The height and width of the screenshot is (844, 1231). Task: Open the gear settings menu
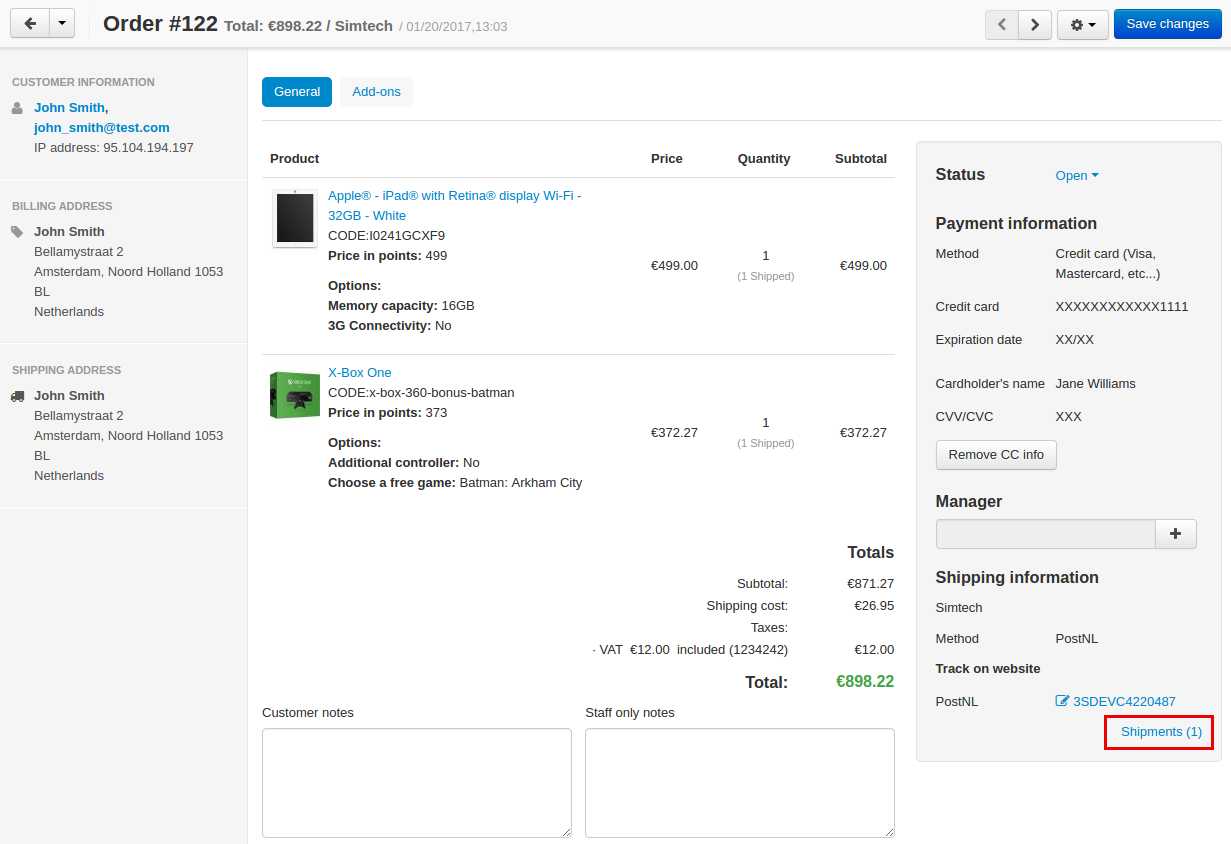click(x=1082, y=24)
